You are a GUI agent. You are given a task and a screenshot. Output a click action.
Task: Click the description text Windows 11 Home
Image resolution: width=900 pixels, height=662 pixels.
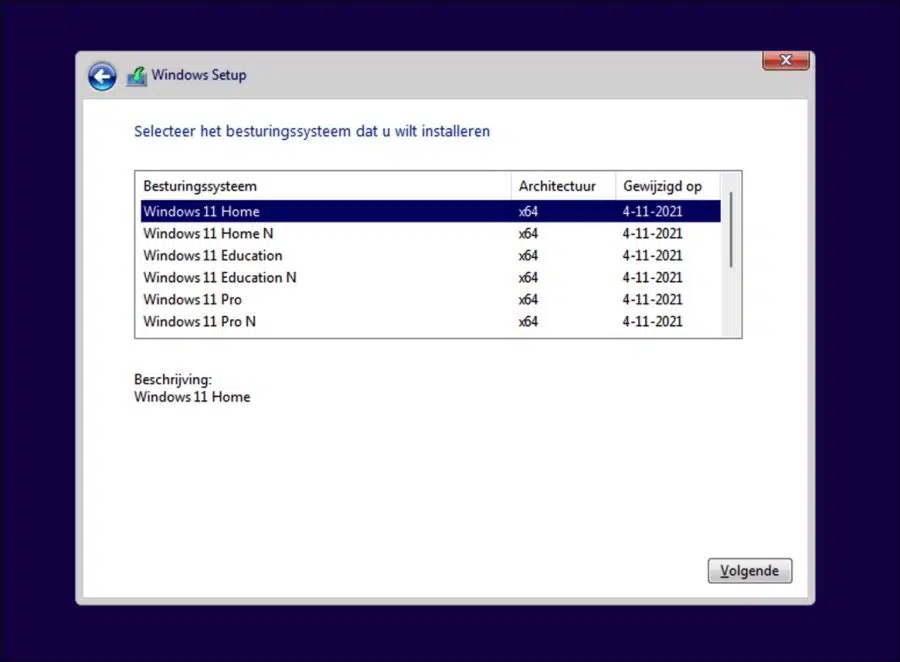(192, 397)
